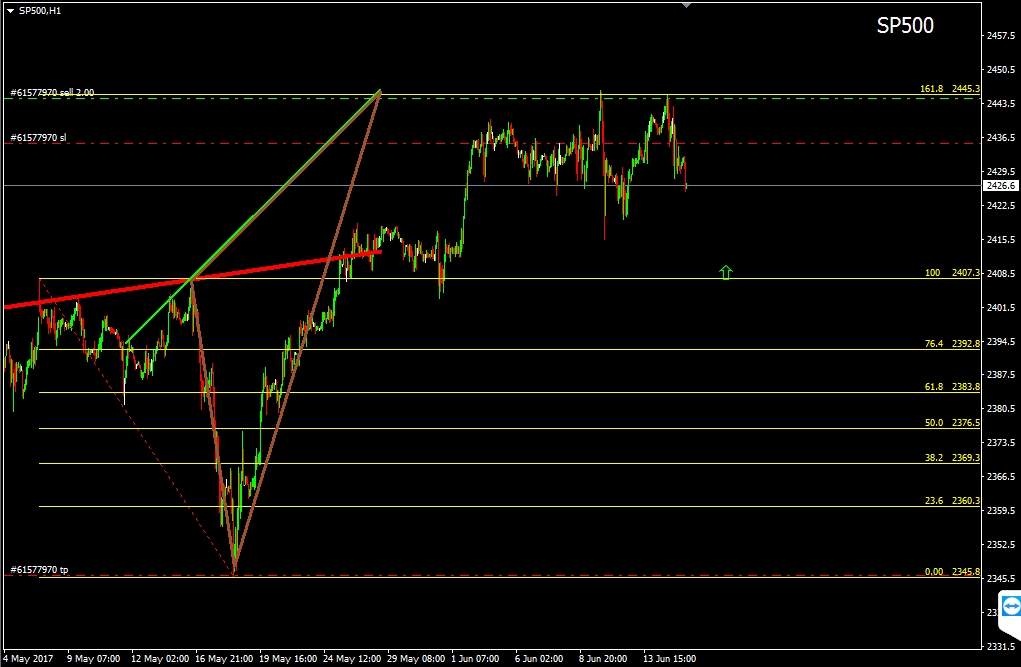Click the 8 Jun 20:00 time label
This screenshot has width=1021, height=667.
tap(603, 659)
